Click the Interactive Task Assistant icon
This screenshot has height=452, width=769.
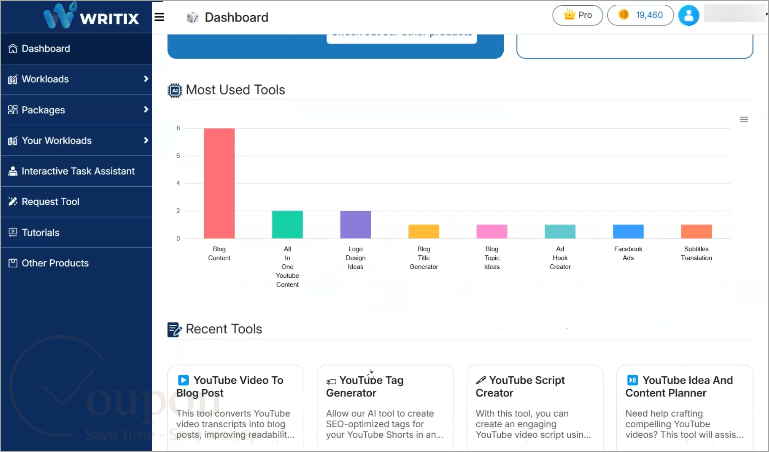coord(13,171)
